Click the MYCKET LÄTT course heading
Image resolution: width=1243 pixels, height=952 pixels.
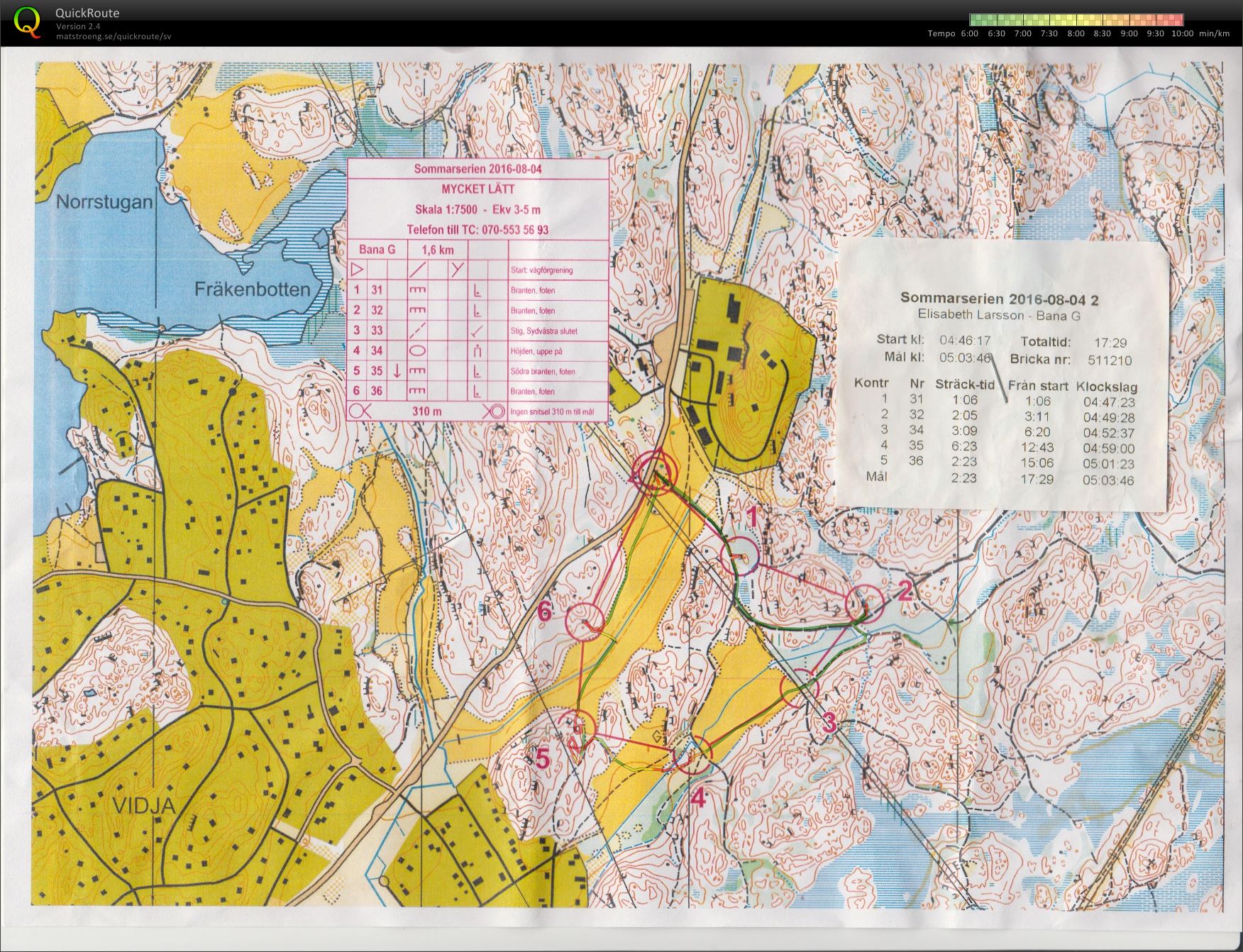coord(478,189)
